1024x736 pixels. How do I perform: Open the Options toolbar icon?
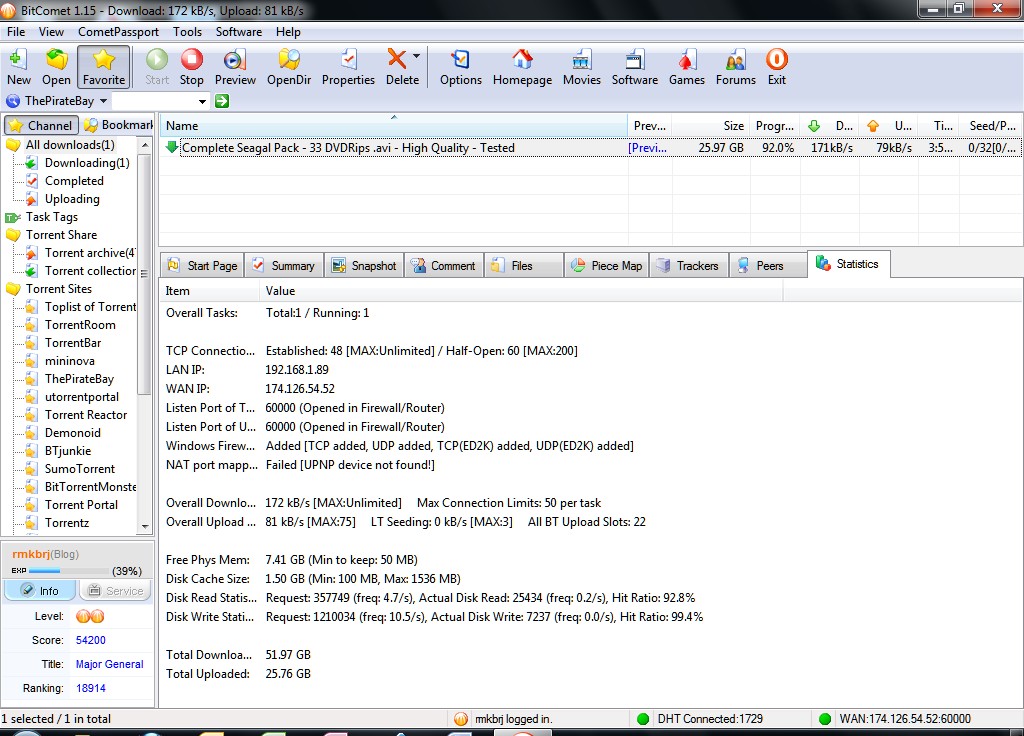[x=460, y=67]
